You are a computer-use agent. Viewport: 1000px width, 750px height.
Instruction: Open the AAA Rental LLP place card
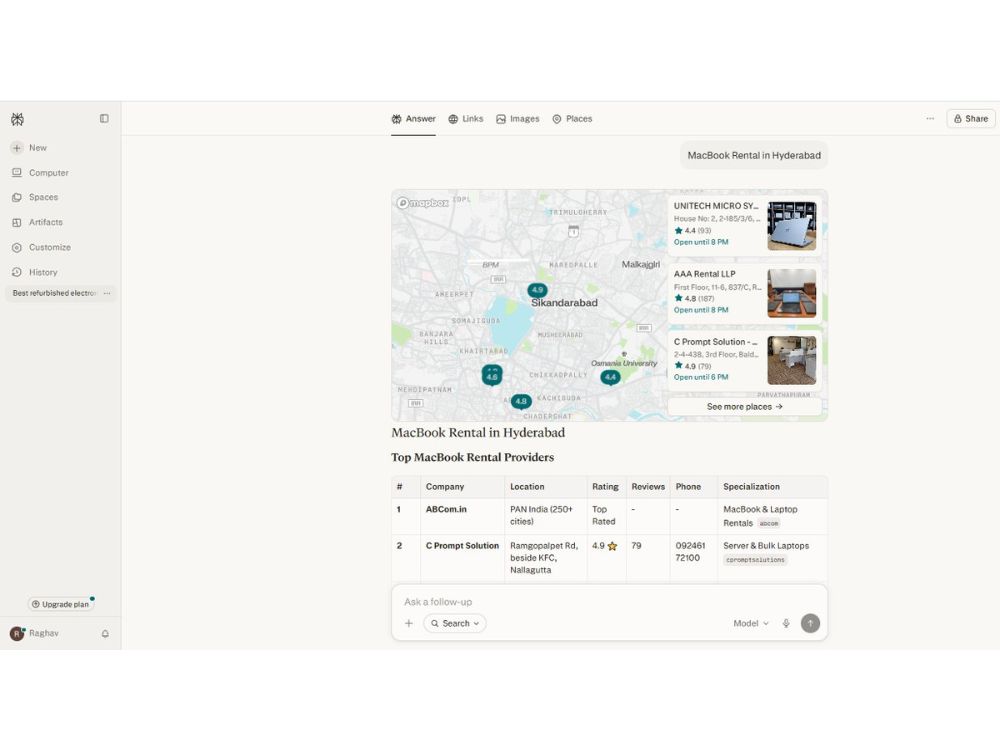click(744, 292)
